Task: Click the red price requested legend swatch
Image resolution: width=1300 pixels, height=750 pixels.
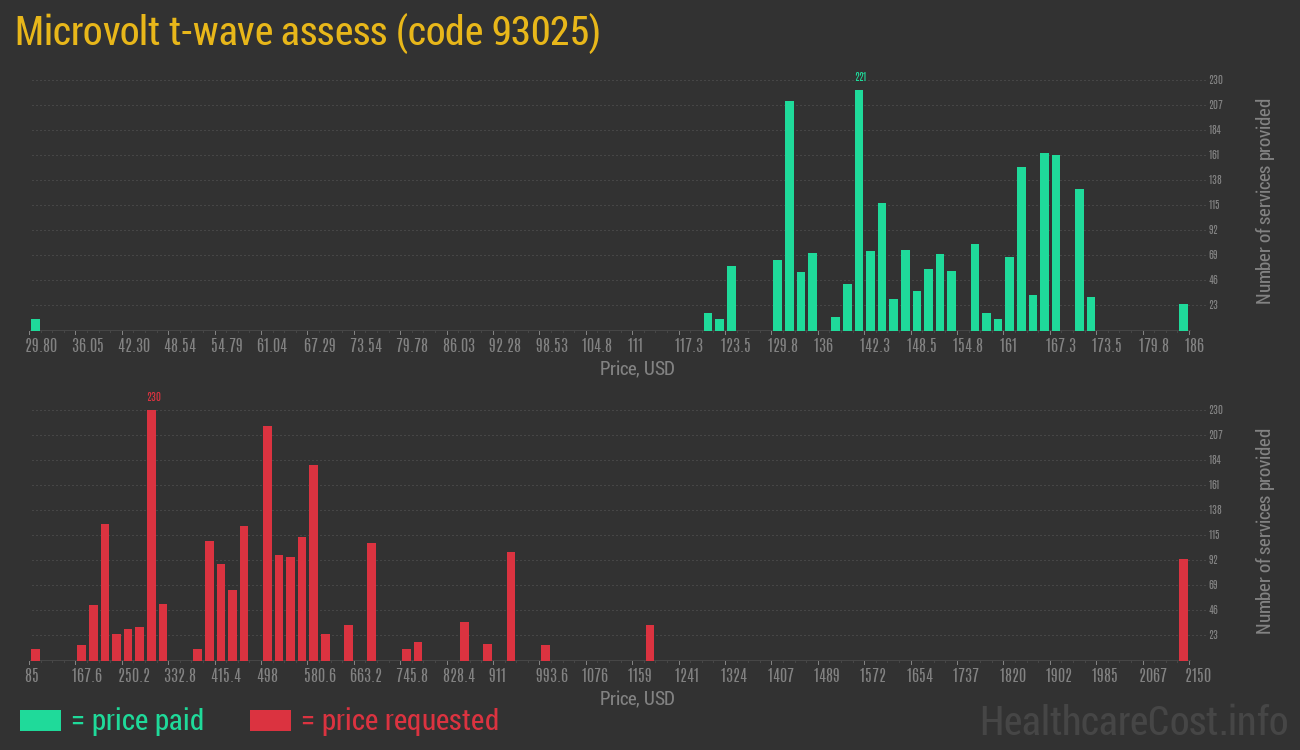Action: [269, 720]
